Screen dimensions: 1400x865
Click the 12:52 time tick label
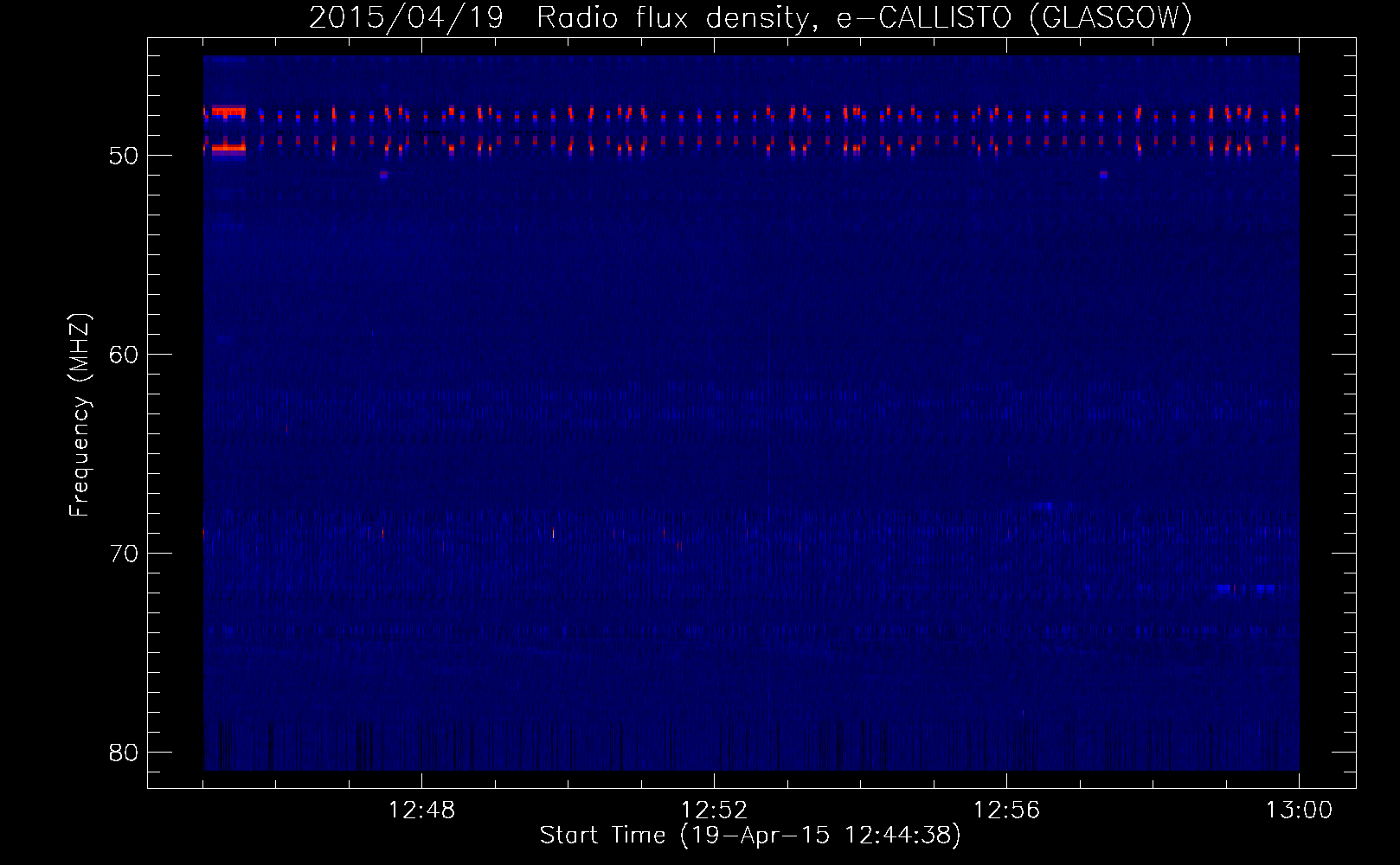(714, 811)
